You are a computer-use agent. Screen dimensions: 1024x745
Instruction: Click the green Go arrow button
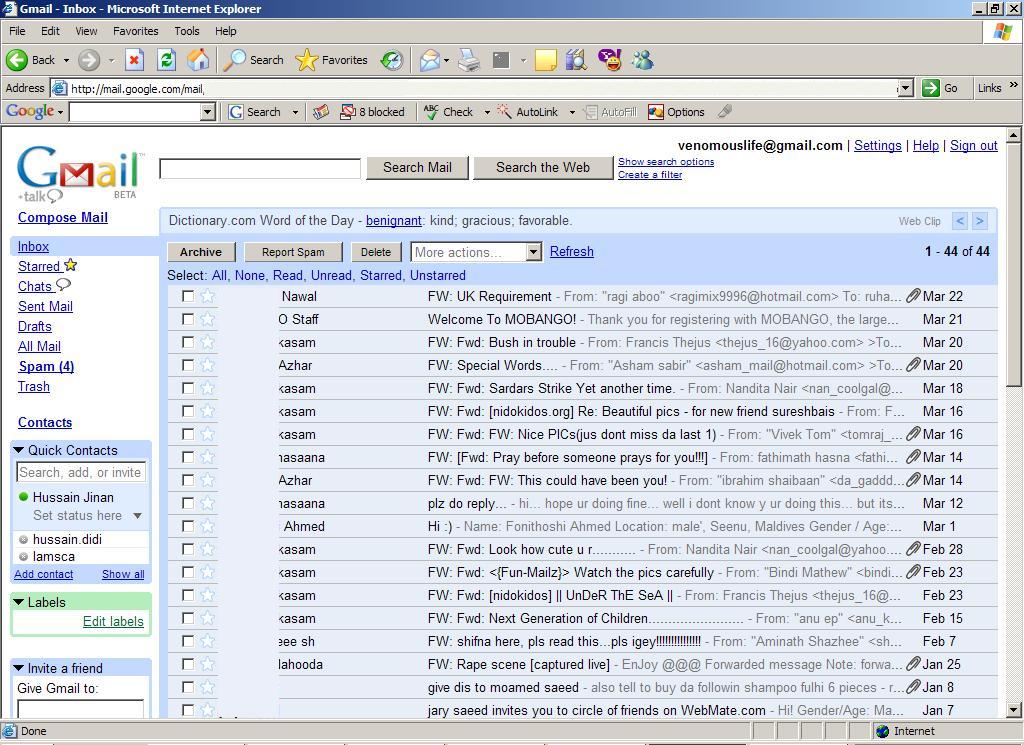point(931,88)
